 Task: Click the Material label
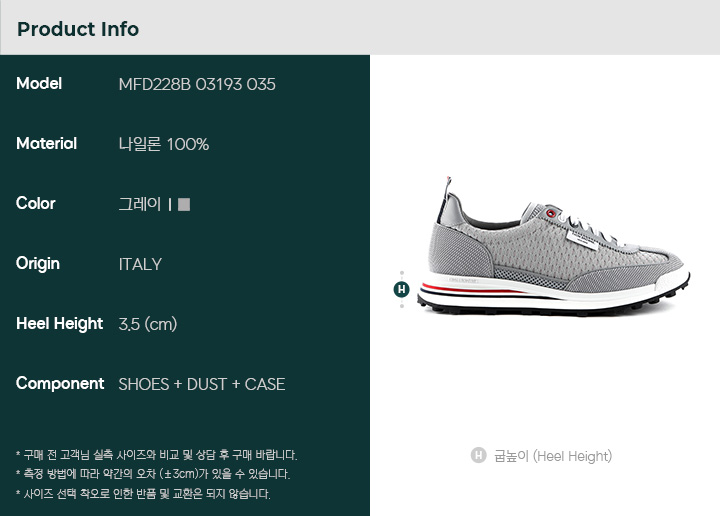click(46, 144)
